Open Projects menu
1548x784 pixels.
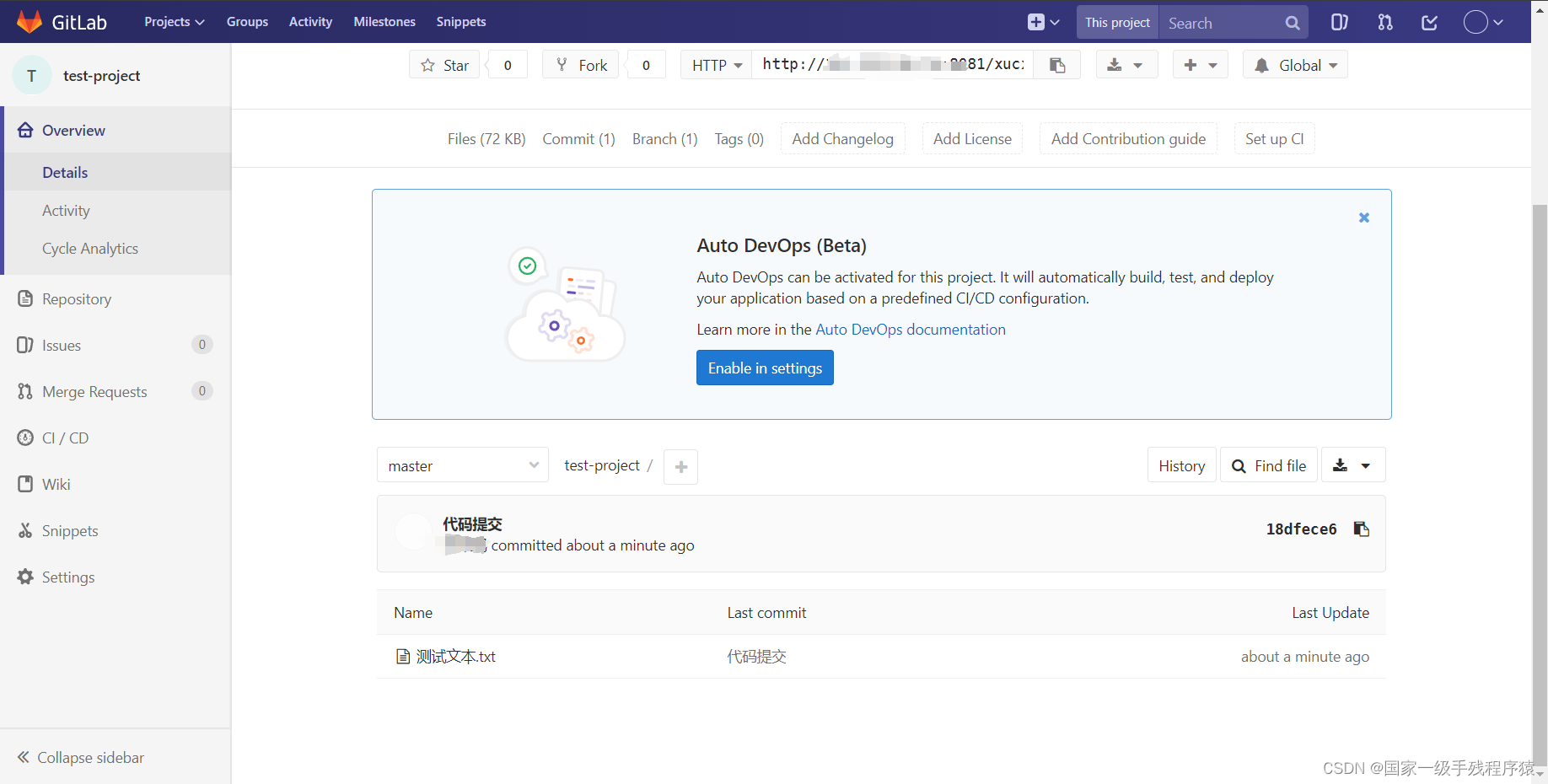(174, 22)
